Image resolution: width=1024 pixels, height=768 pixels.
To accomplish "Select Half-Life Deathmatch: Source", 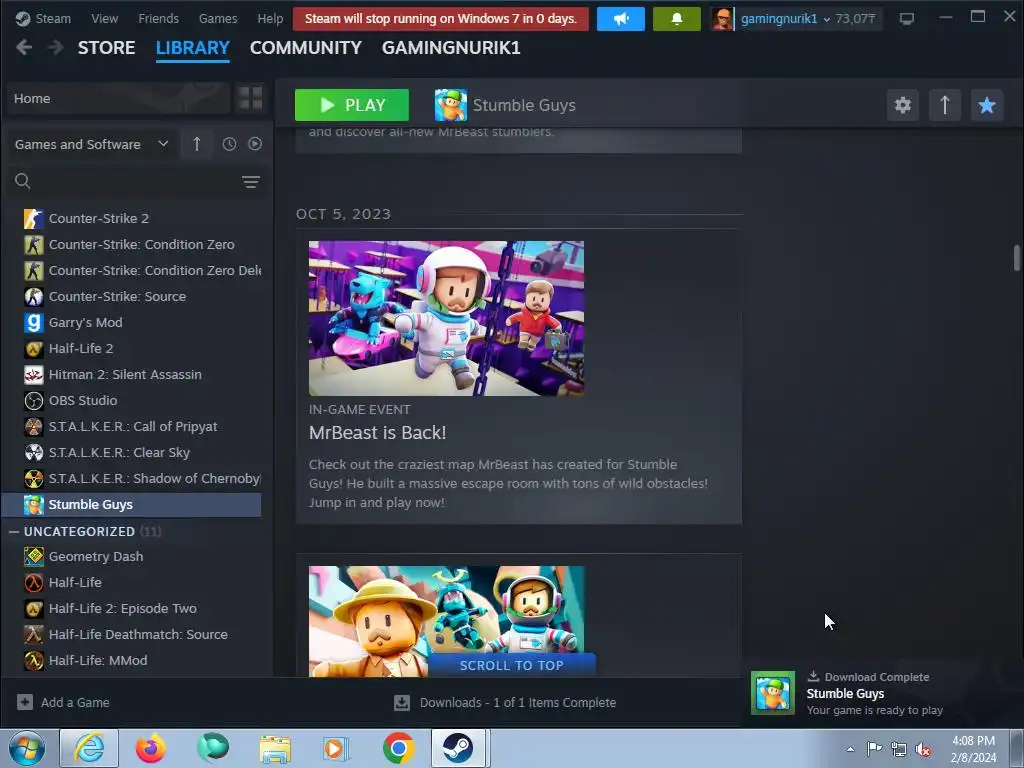I will pyautogui.click(x=138, y=635).
